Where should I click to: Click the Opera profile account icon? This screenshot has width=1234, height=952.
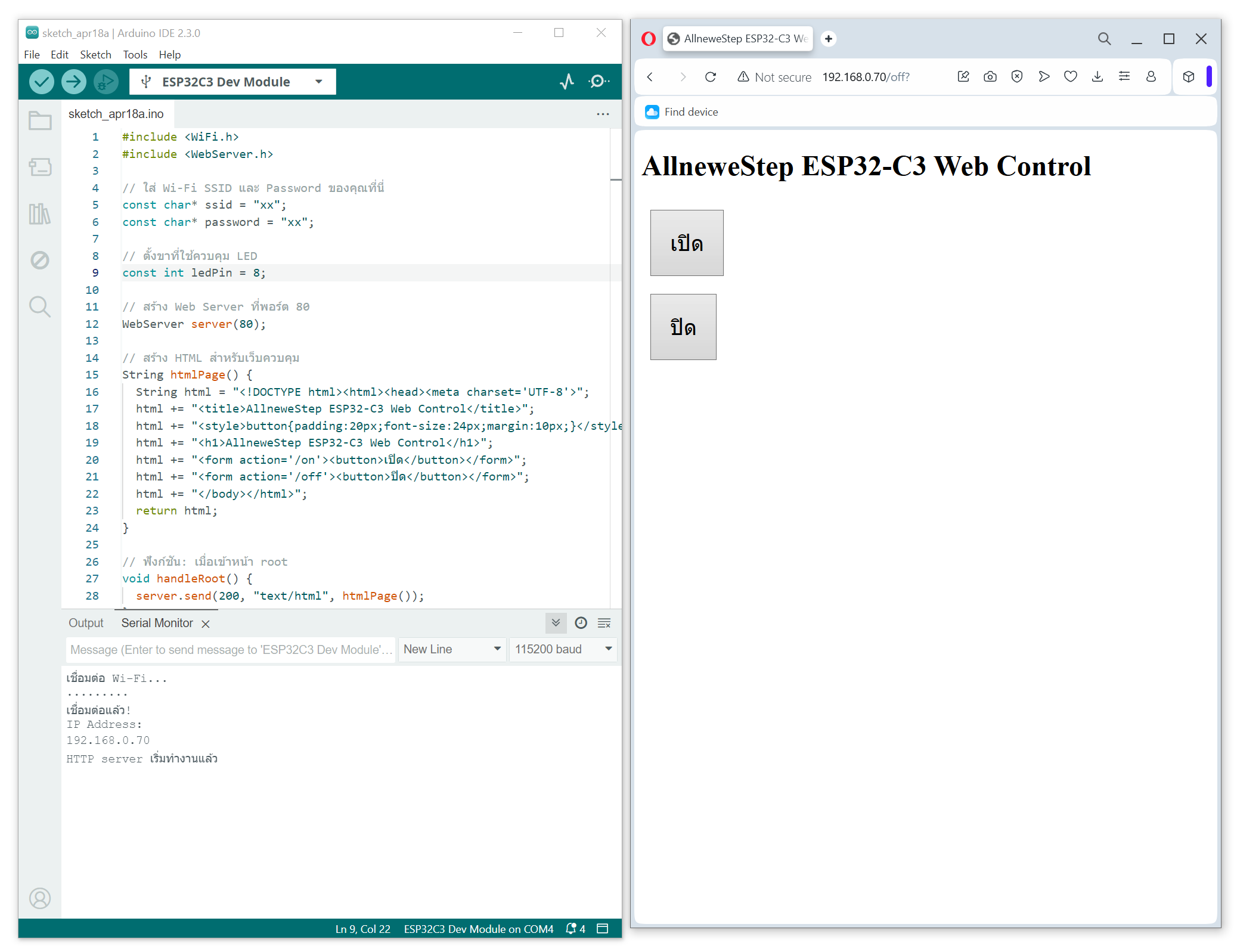pyautogui.click(x=1151, y=76)
